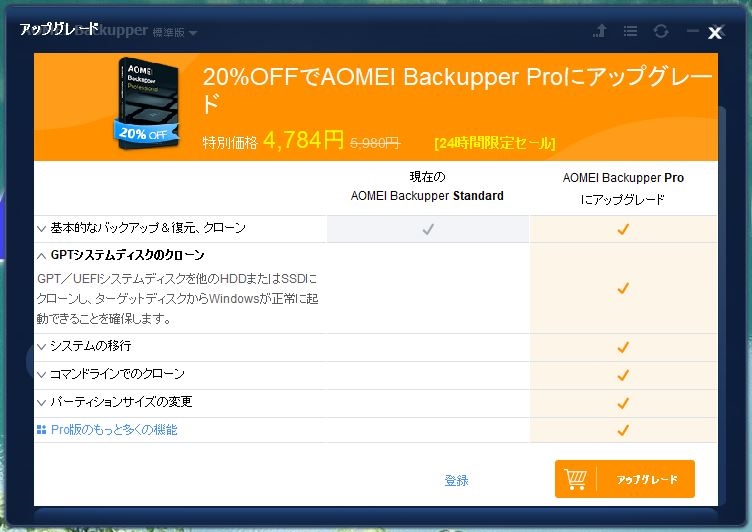Click the GPT／UEFI description paragraph
The width and height of the screenshot is (752, 532).
point(177,298)
